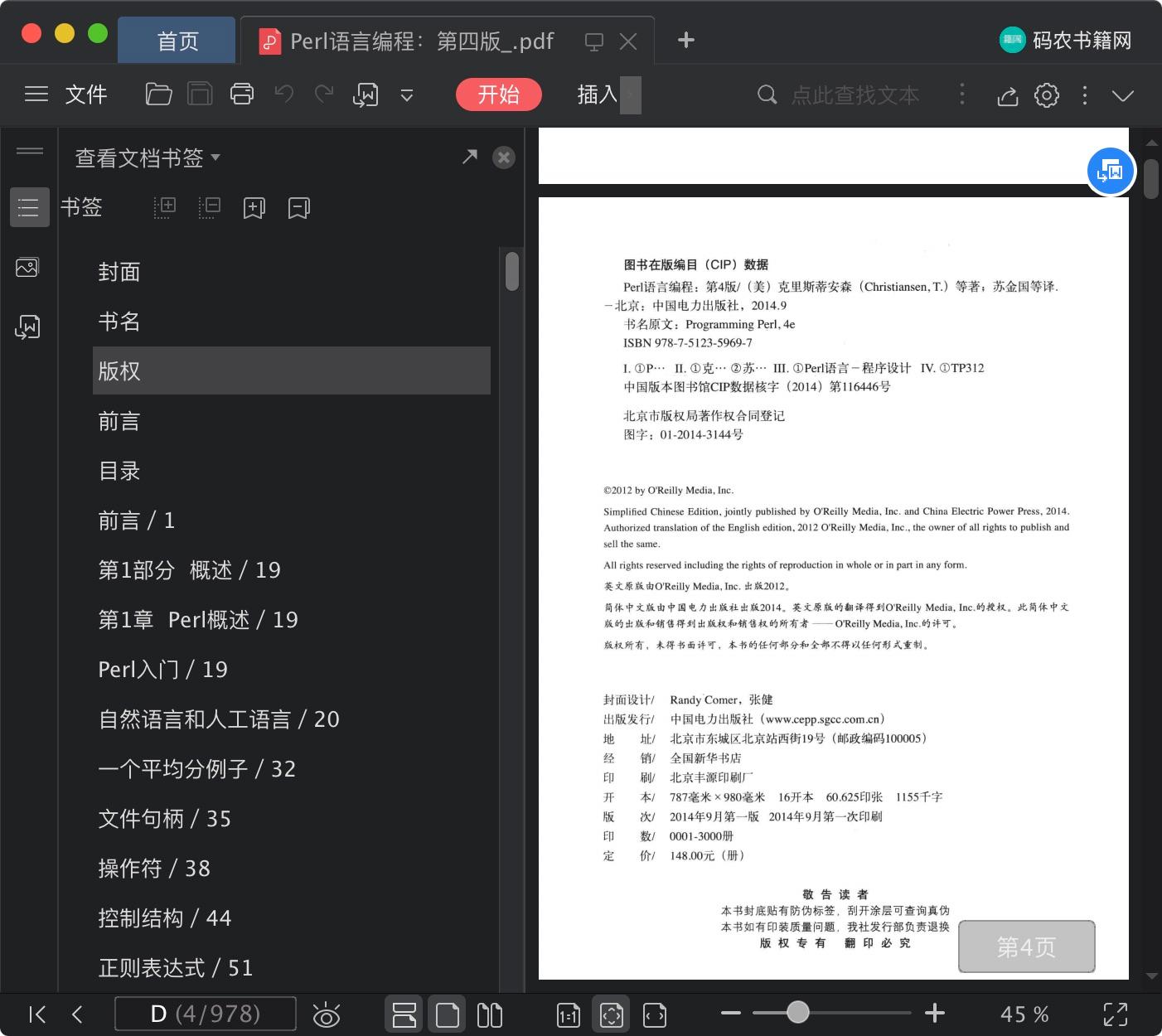Screen dimensions: 1162x1036
Task: Switch to two-page view
Action: coord(490,1014)
